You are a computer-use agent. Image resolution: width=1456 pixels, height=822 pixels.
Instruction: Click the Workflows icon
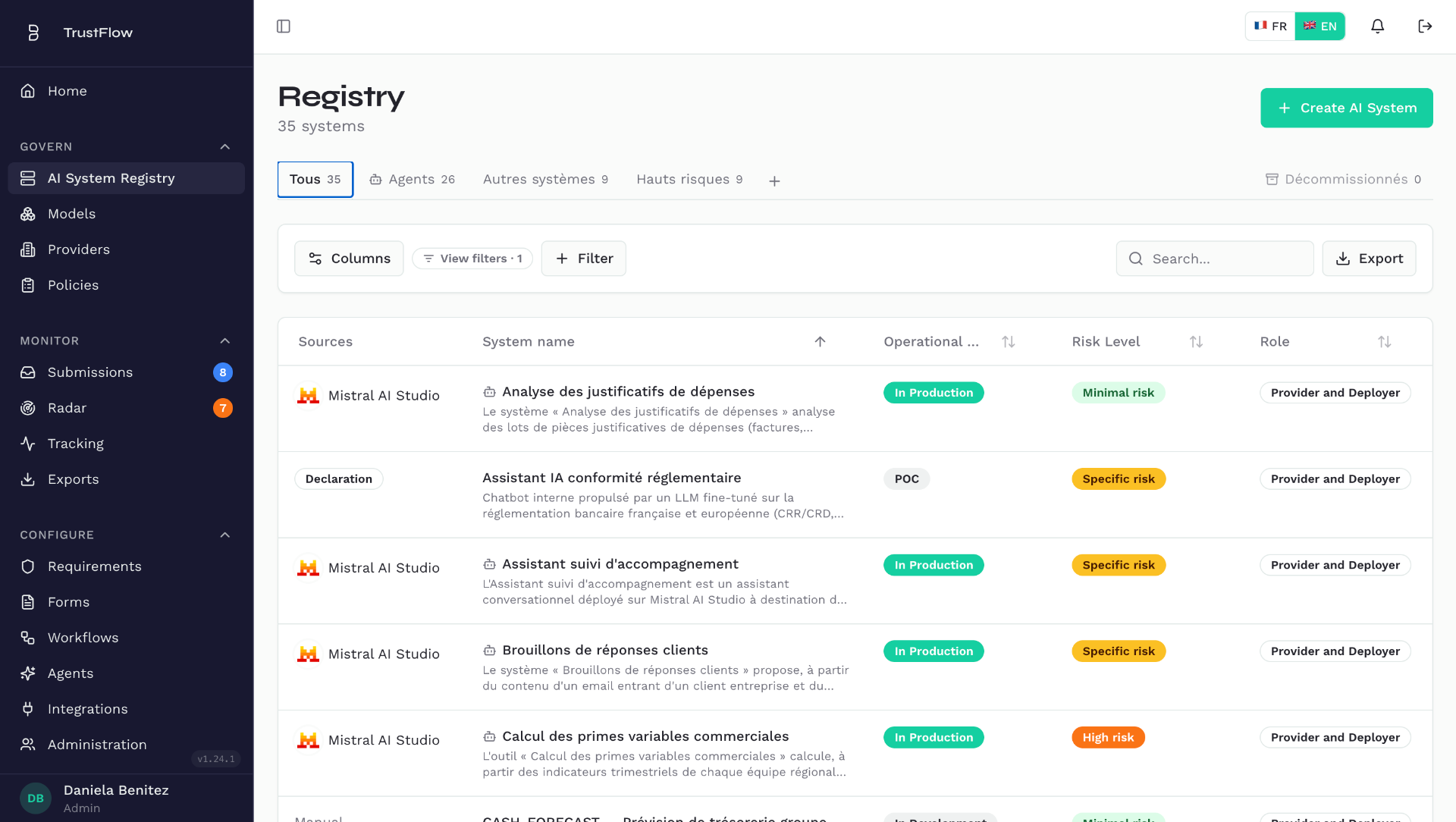pos(28,638)
